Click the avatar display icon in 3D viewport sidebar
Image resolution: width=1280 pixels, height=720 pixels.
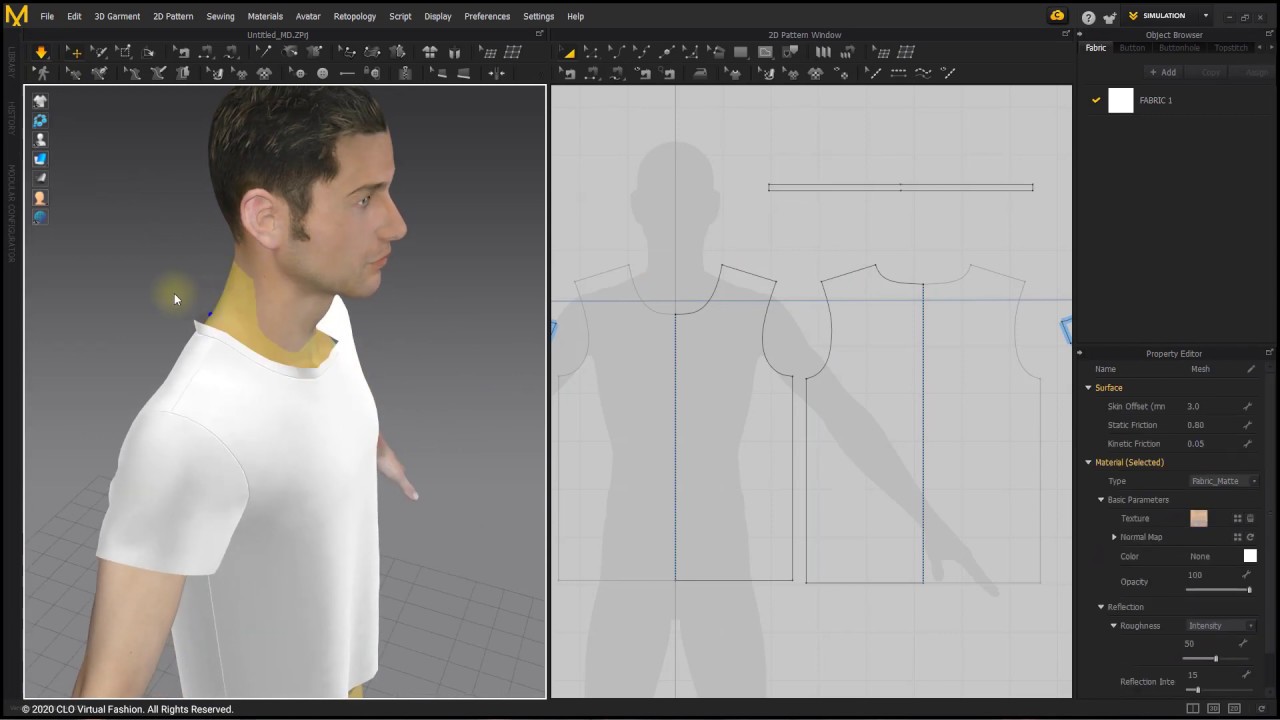[x=40, y=140]
